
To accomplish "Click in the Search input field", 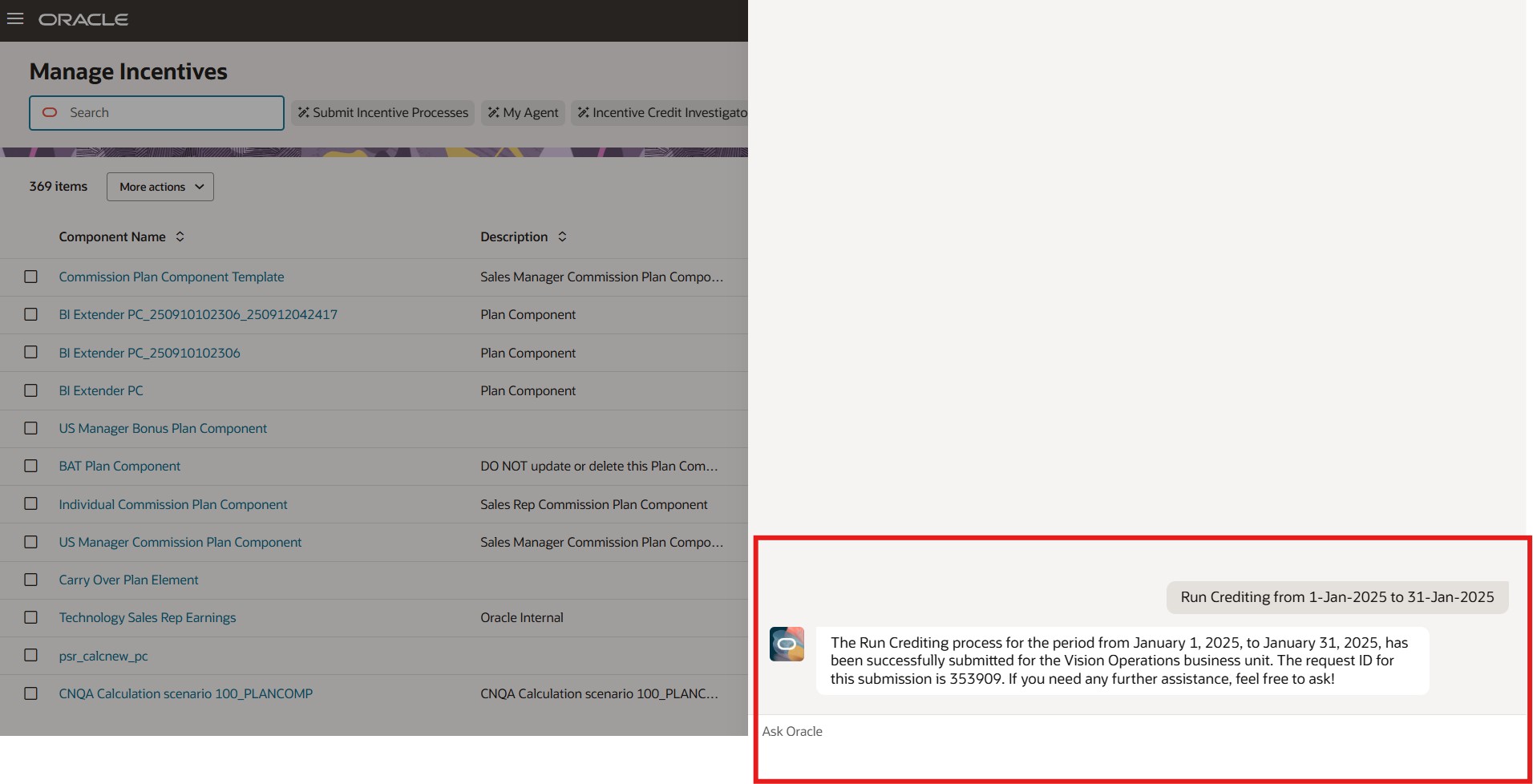I will pyautogui.click(x=157, y=113).
